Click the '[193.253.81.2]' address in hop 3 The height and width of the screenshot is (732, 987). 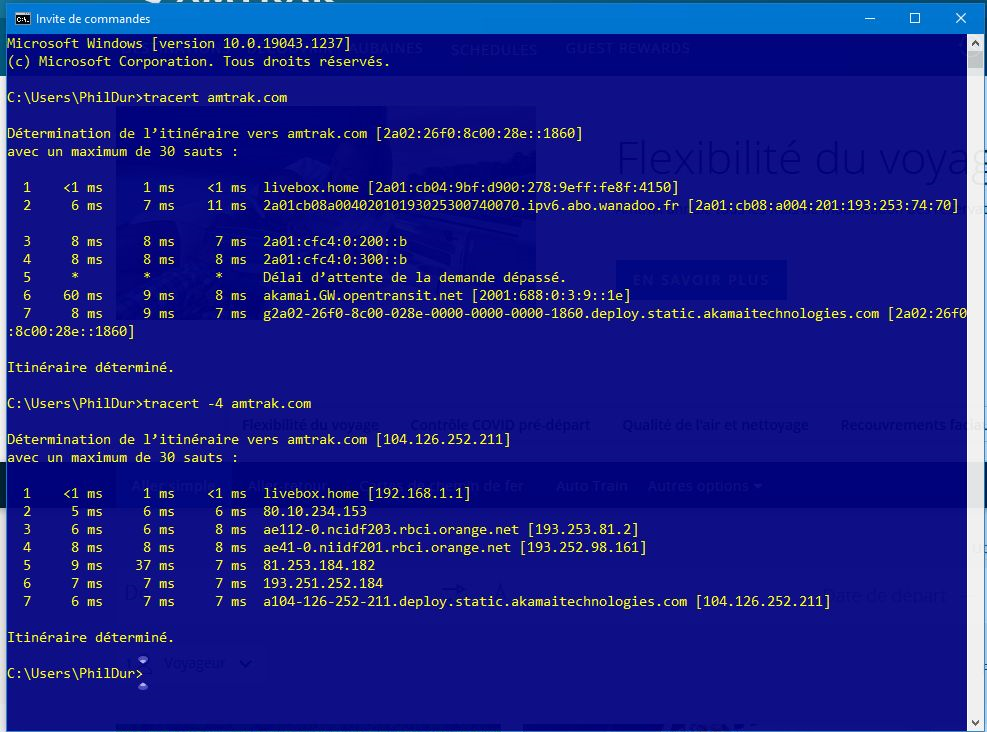click(x=583, y=529)
